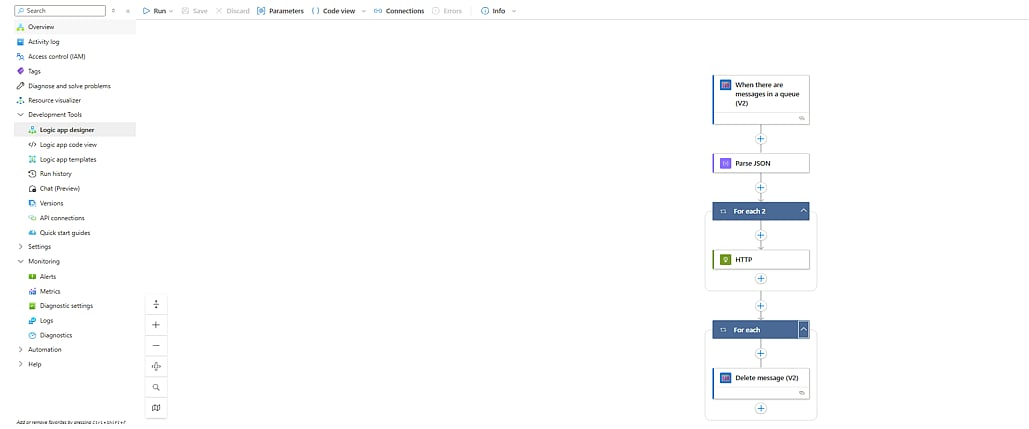This screenshot has width=1029, height=429.
Task: Search the workflow with magnifier icon
Action: tap(156, 387)
